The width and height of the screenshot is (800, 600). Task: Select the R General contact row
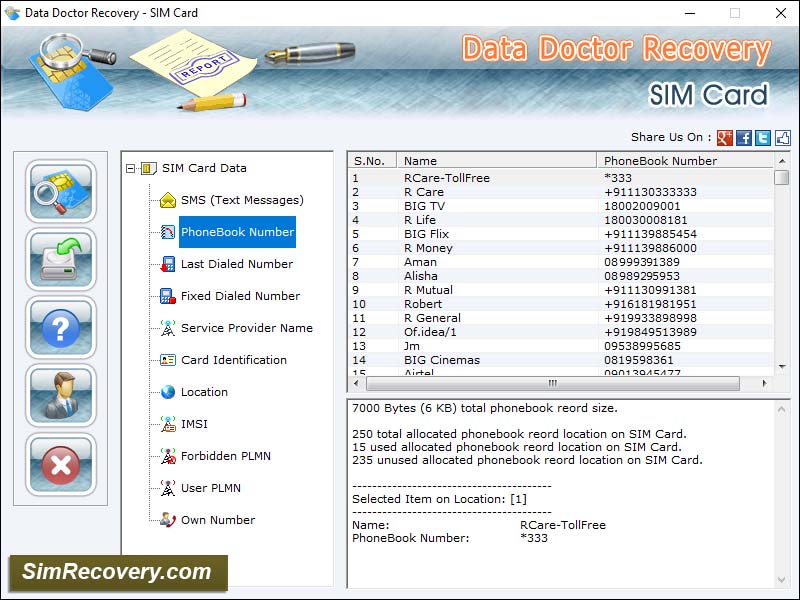(561, 318)
